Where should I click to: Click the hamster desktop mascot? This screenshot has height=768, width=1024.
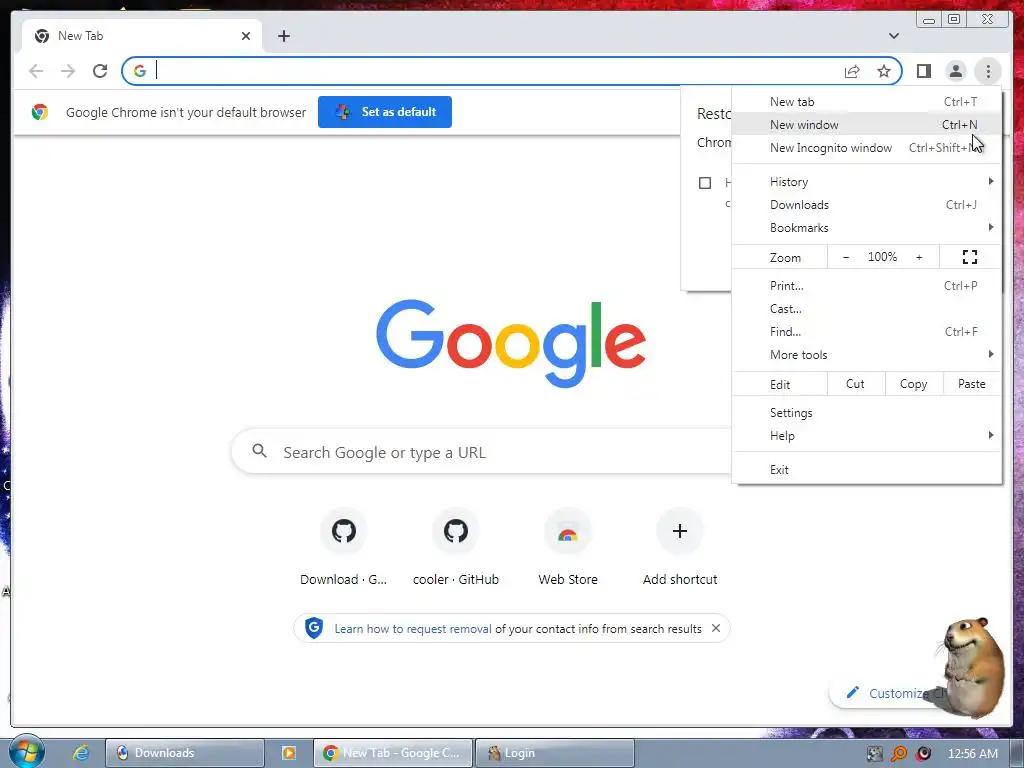[x=971, y=666]
